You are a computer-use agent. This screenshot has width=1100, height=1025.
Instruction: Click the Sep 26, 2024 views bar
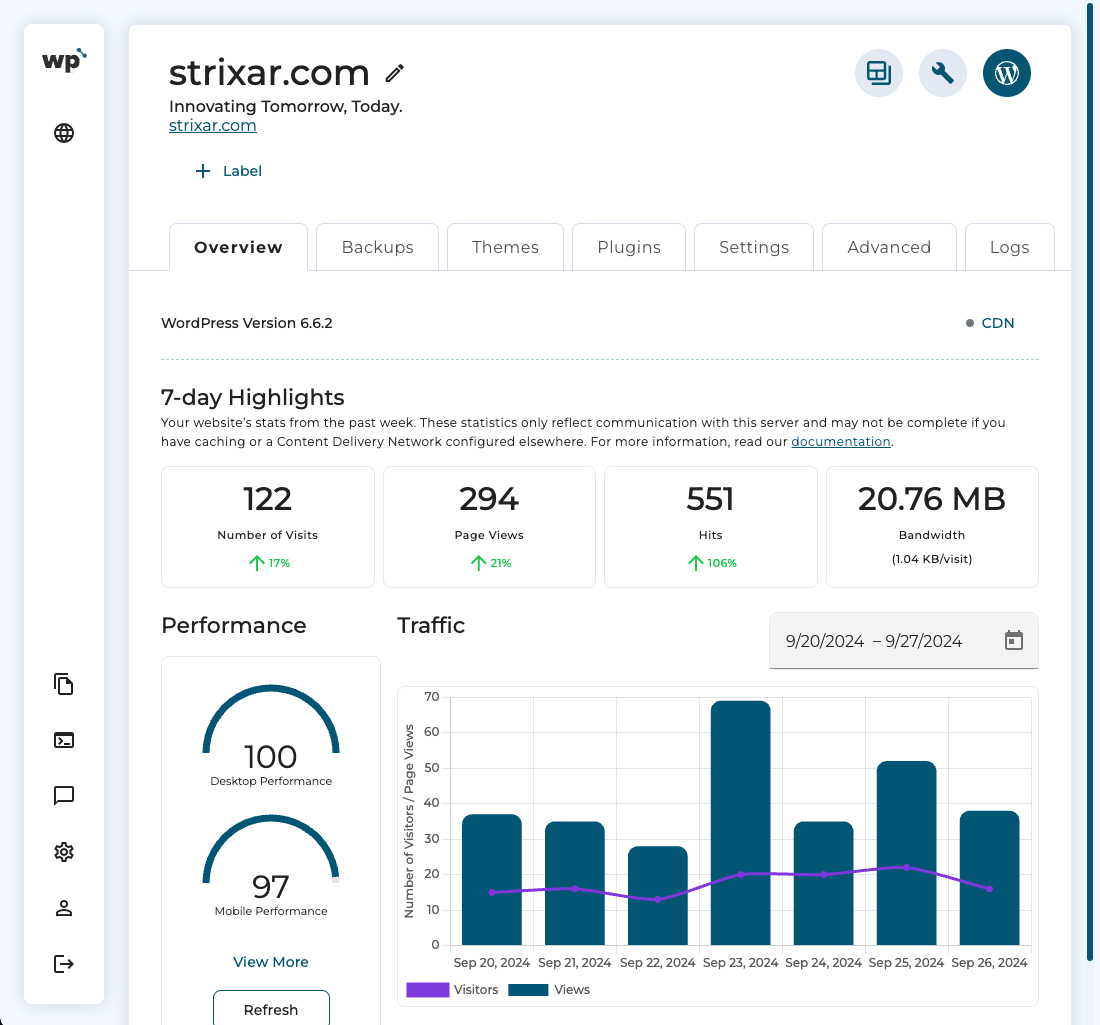coord(989,878)
